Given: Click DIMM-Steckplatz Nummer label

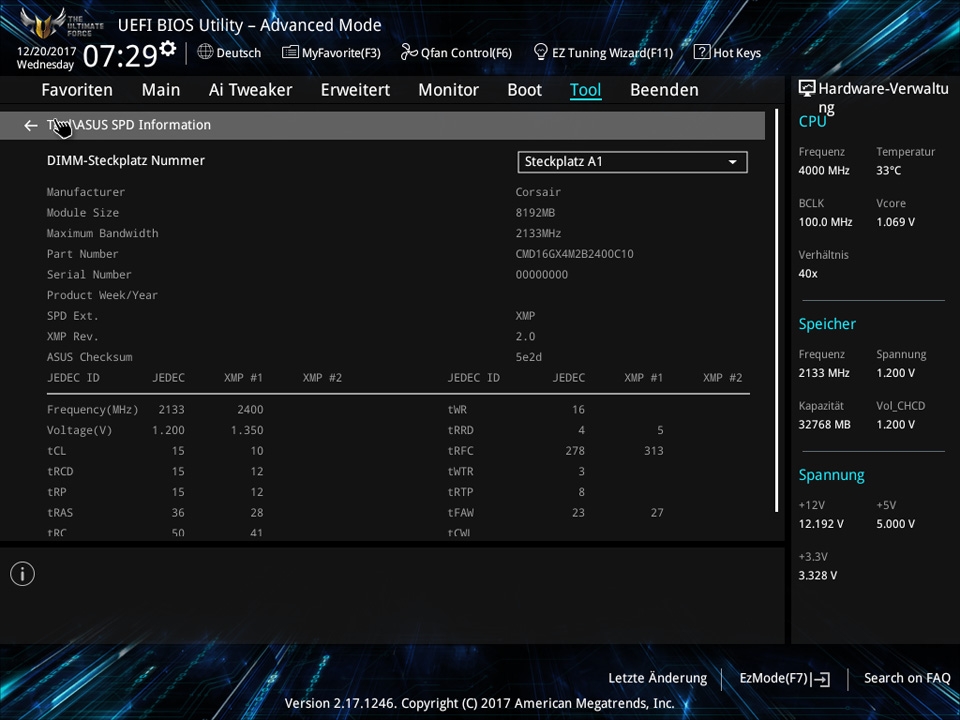Looking at the screenshot, I should coord(126,160).
